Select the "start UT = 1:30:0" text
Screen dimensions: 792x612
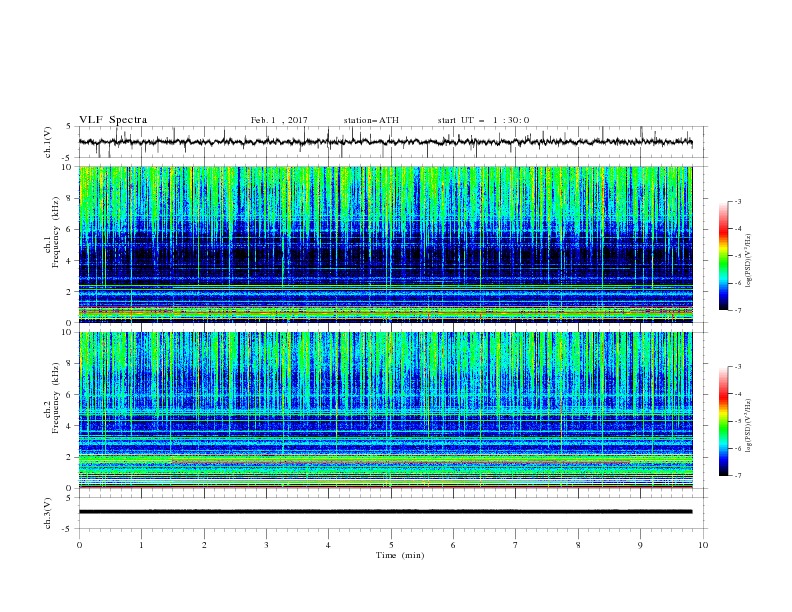(x=483, y=120)
